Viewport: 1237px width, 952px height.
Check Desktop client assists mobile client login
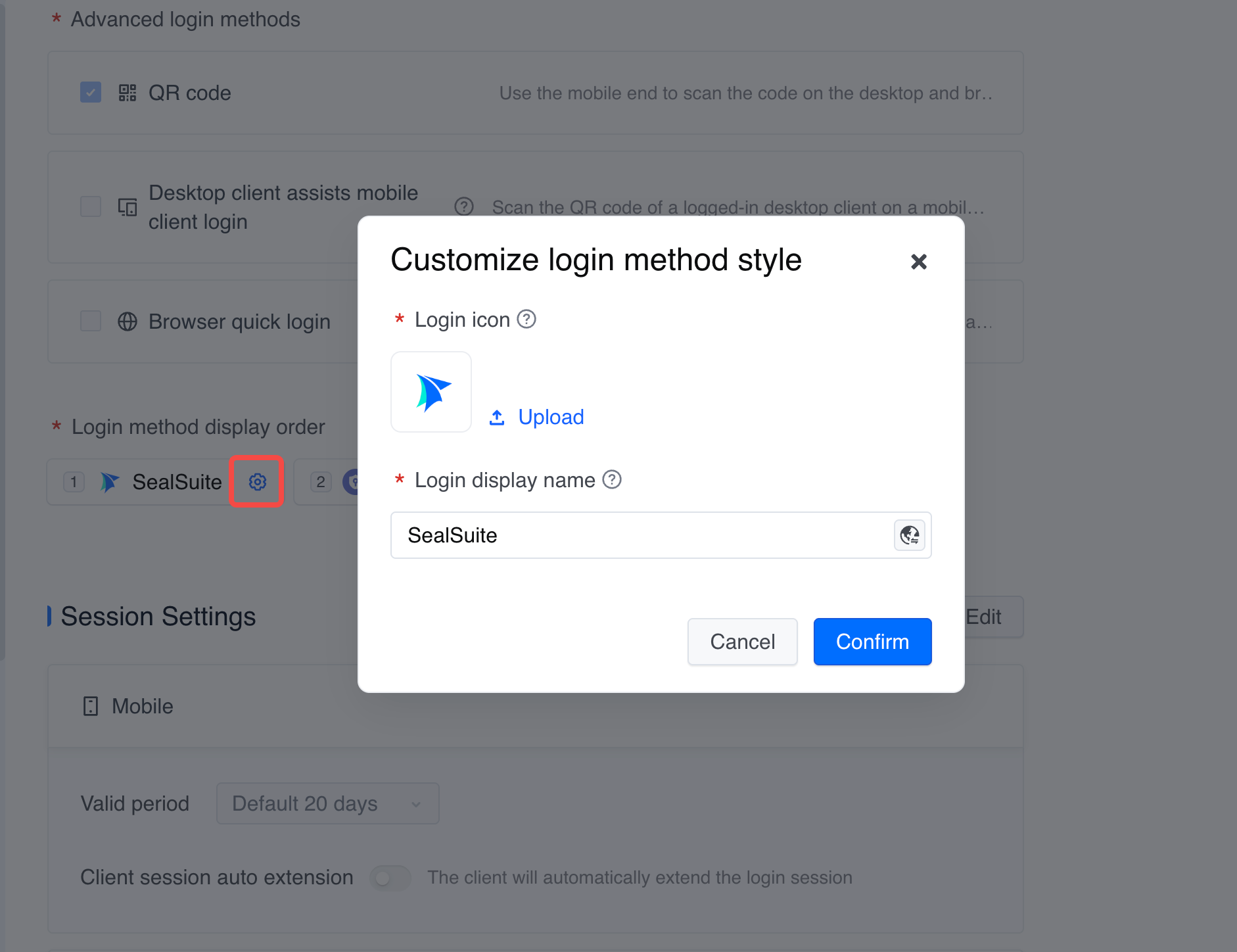[91, 207]
